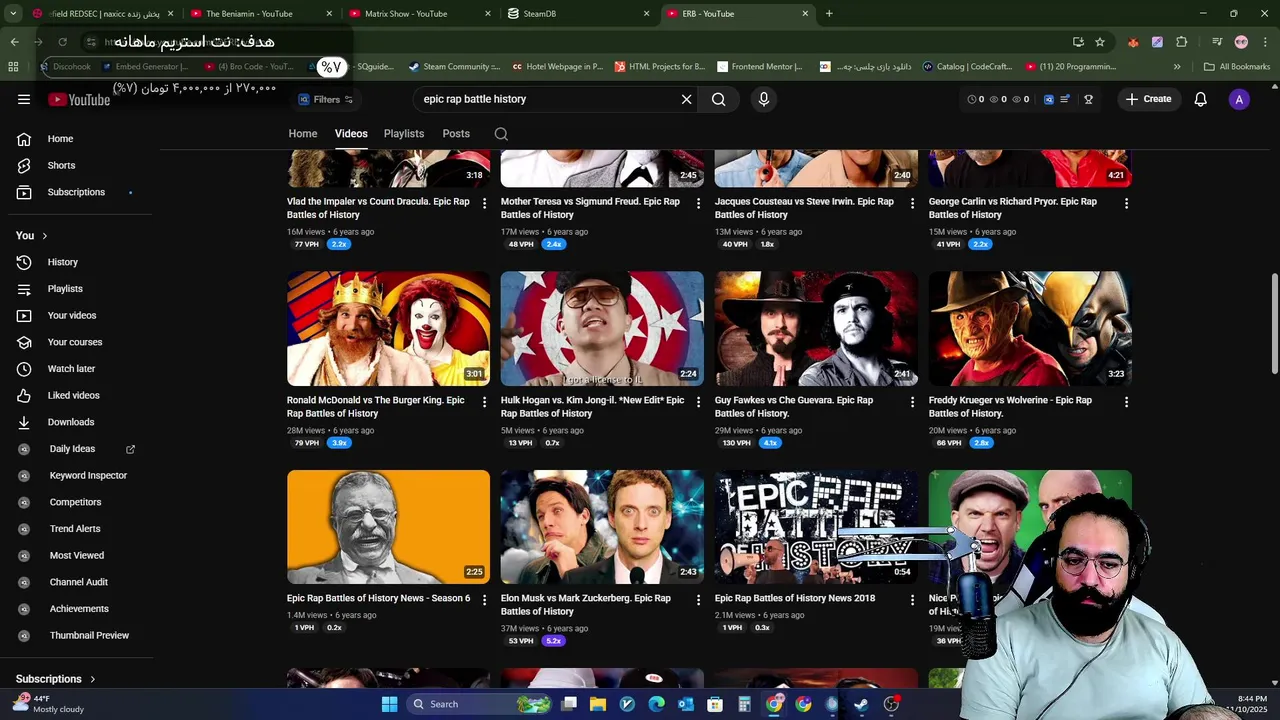Open Elon Musk video options menu
This screenshot has height=720, width=1280.
(x=698, y=600)
